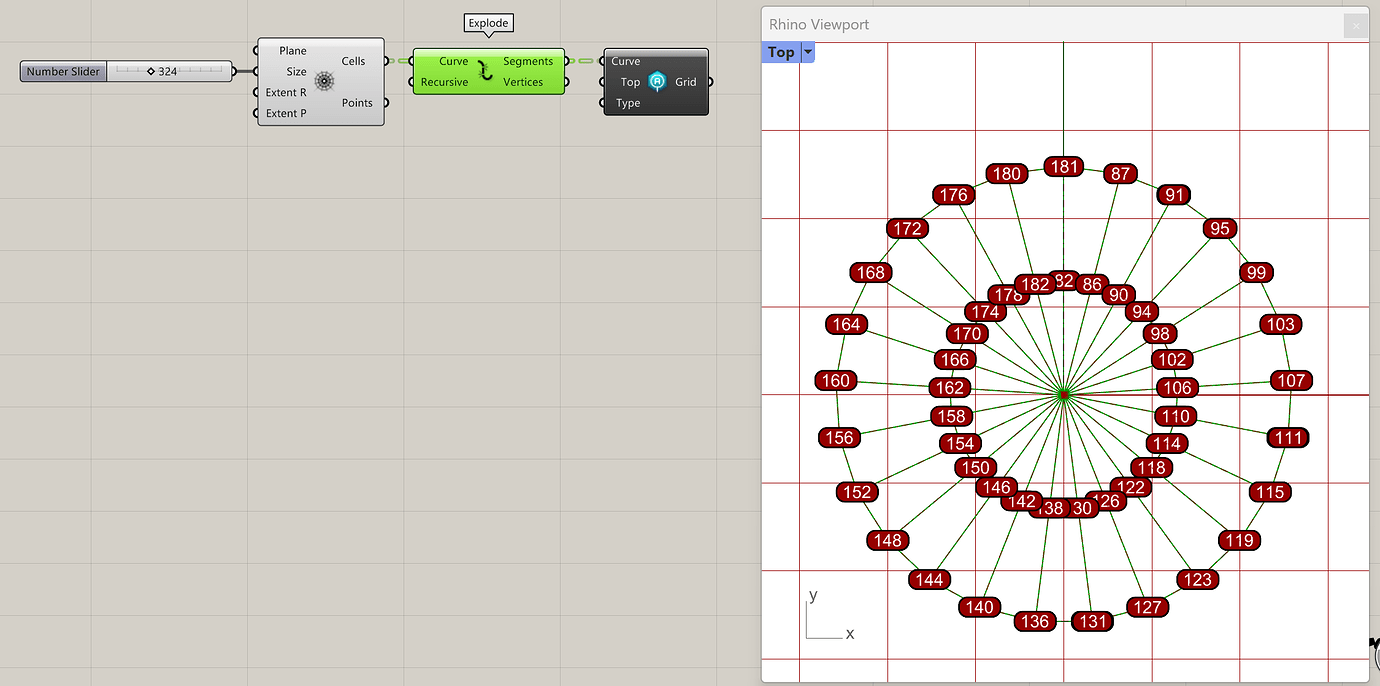The width and height of the screenshot is (1380, 686).
Task: Click point tag 140 in viewport
Action: [x=980, y=607]
